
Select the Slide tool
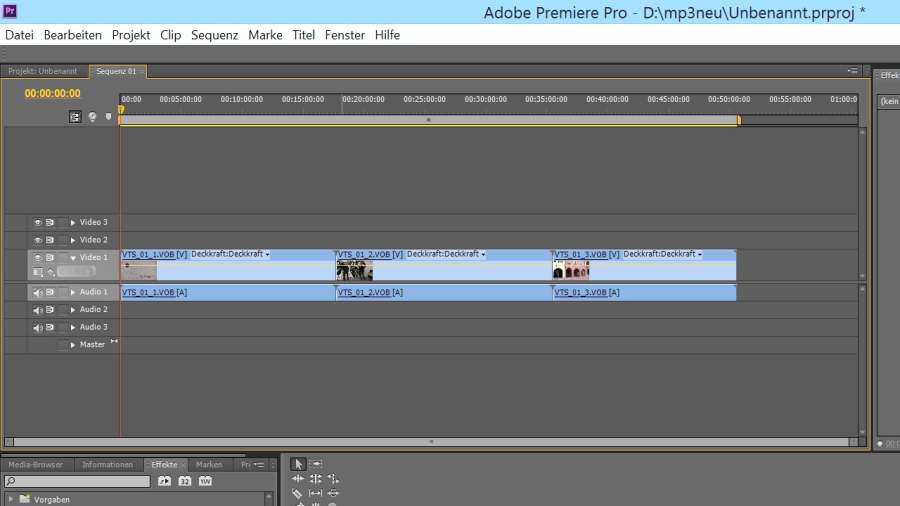[333, 493]
